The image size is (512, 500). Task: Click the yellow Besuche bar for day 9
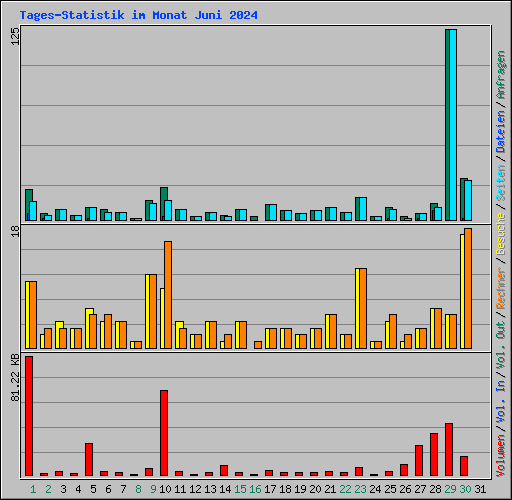(x=147, y=312)
